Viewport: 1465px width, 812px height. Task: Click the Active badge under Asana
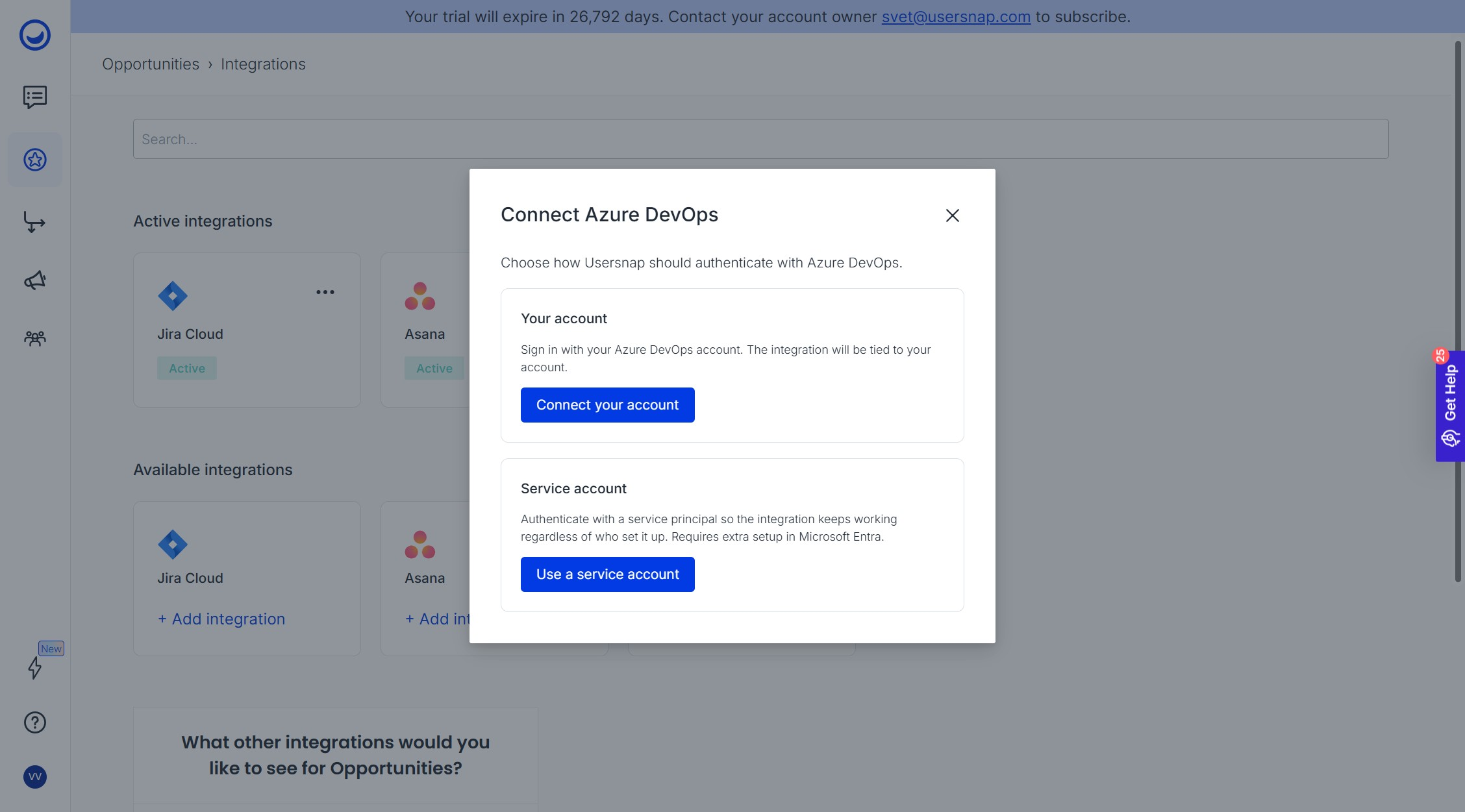pyautogui.click(x=434, y=369)
